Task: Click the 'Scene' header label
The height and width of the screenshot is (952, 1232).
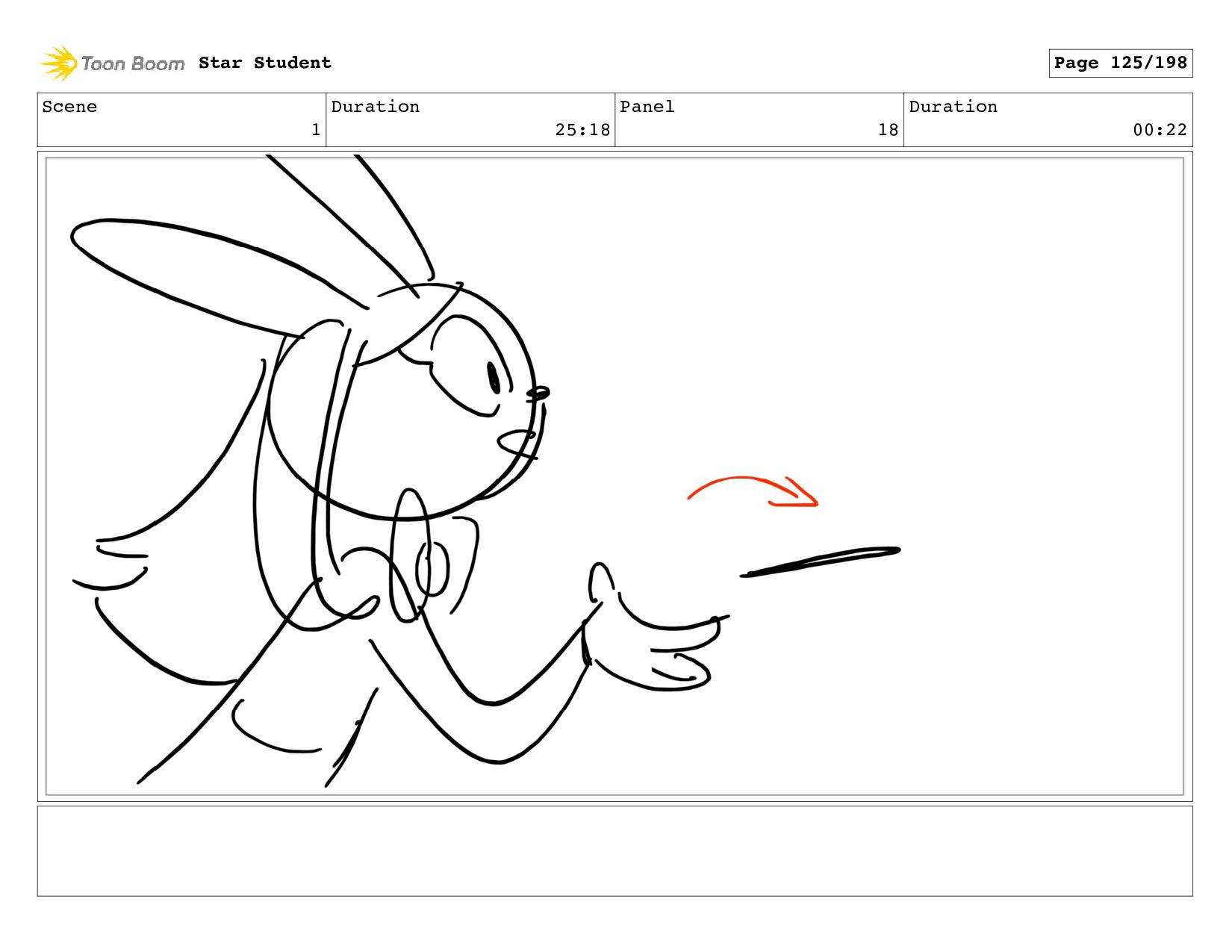Action: click(69, 107)
